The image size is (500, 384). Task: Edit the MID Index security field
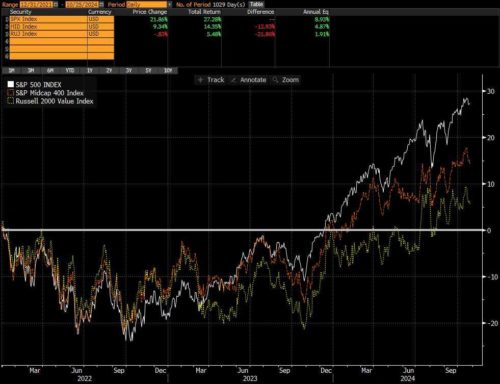pos(48,27)
